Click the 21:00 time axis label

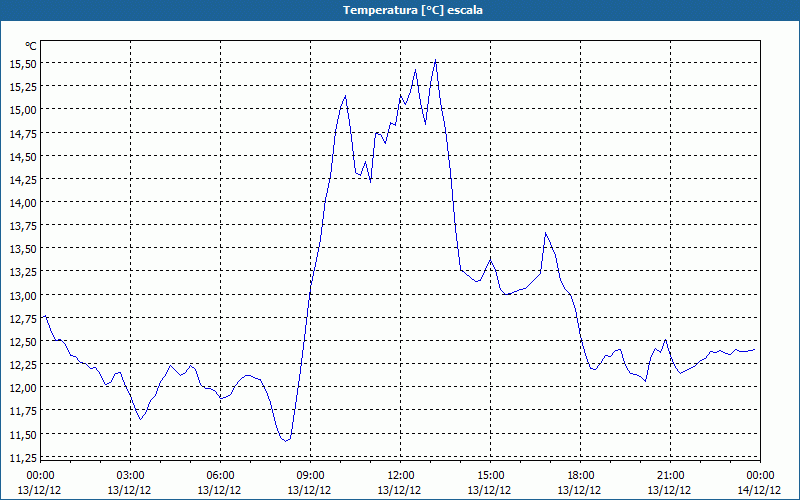click(x=670, y=476)
